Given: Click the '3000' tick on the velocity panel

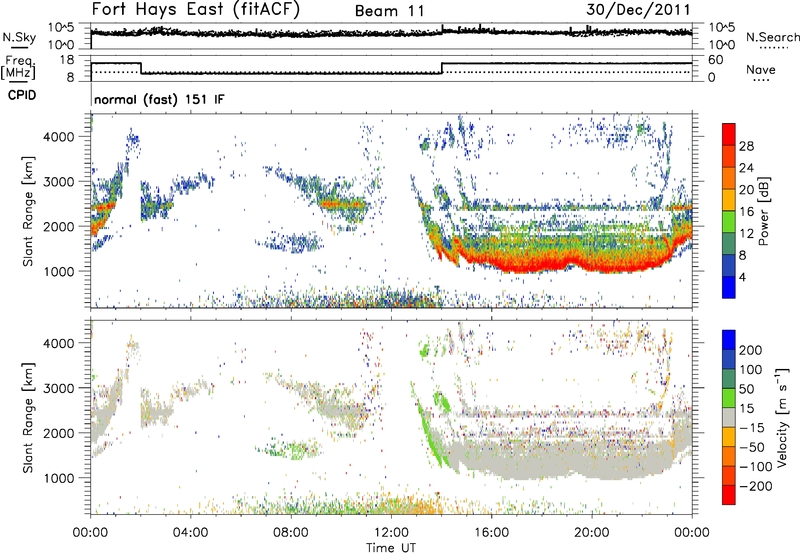Looking at the screenshot, I should coord(59,388).
